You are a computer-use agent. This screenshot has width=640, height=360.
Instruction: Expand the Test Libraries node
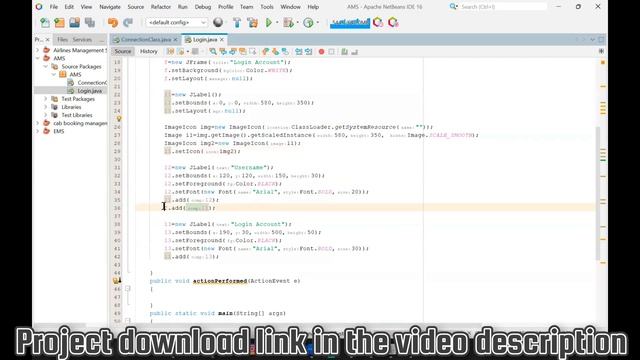coord(46,115)
